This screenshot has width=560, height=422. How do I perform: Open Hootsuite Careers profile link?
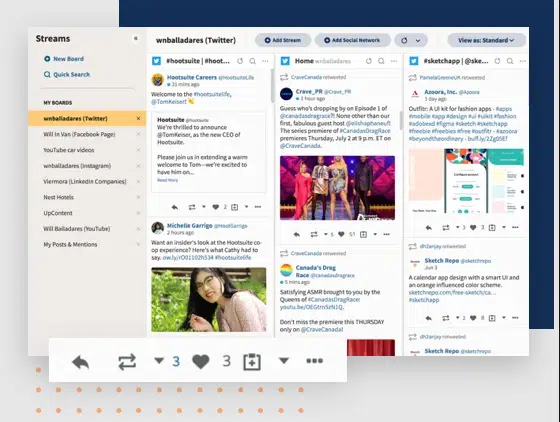192,77
